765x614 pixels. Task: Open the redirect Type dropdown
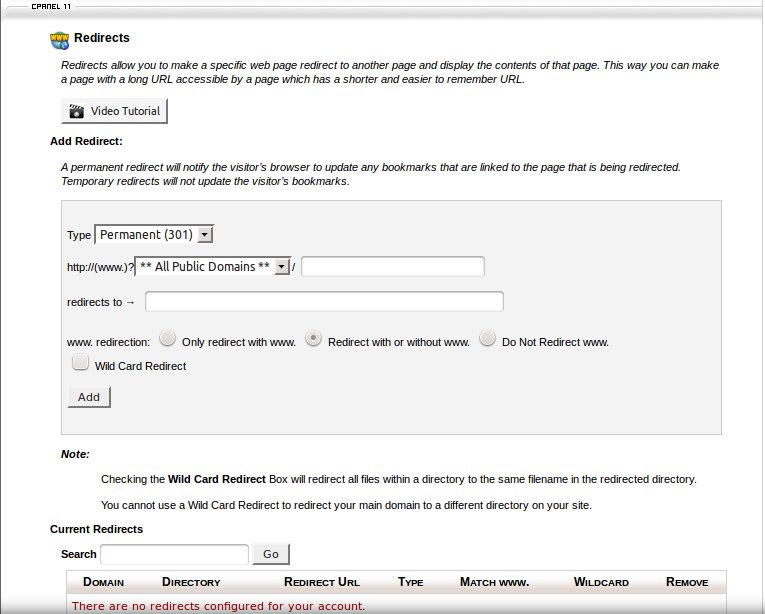click(154, 235)
